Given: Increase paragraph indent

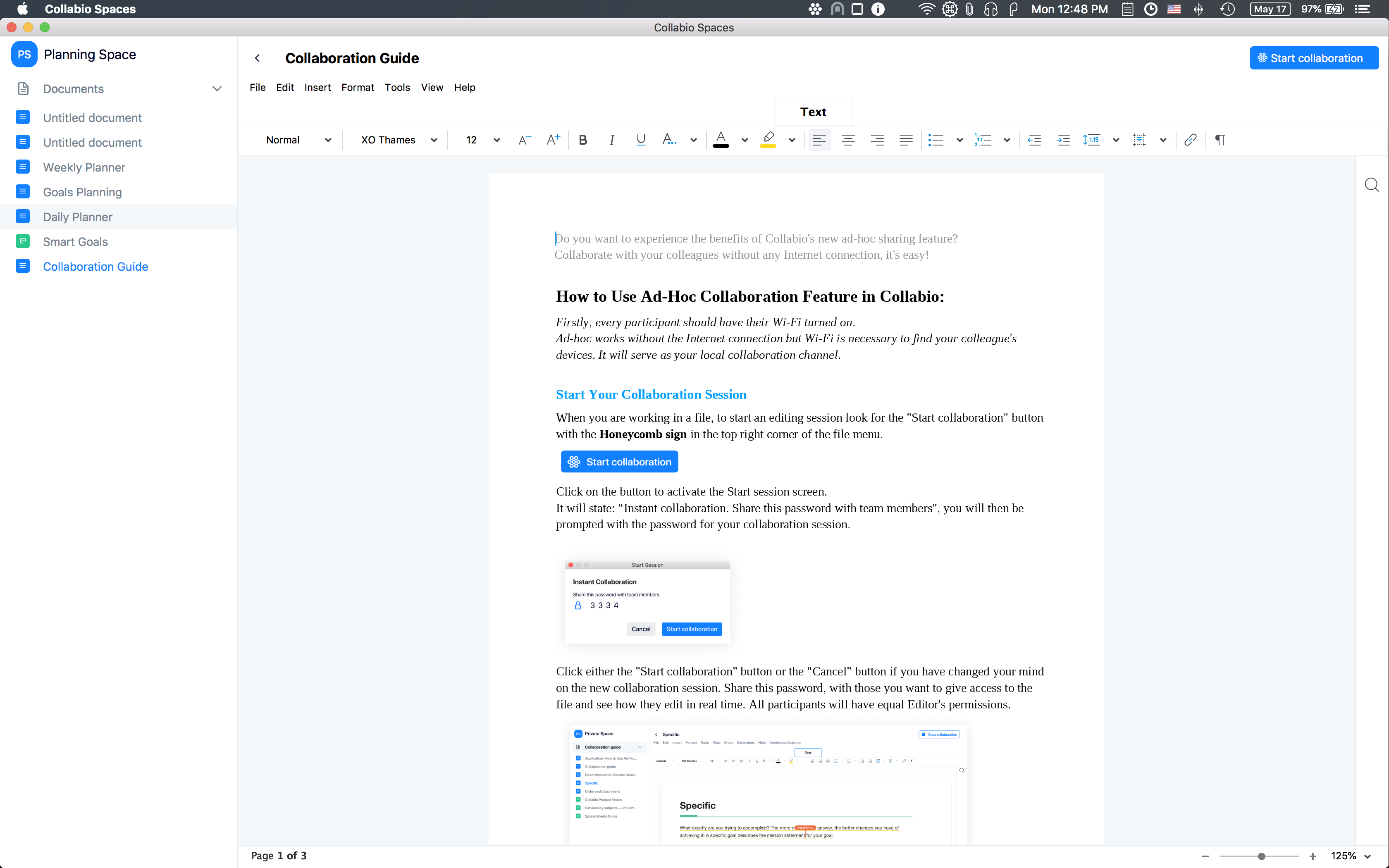Looking at the screenshot, I should [x=1063, y=140].
